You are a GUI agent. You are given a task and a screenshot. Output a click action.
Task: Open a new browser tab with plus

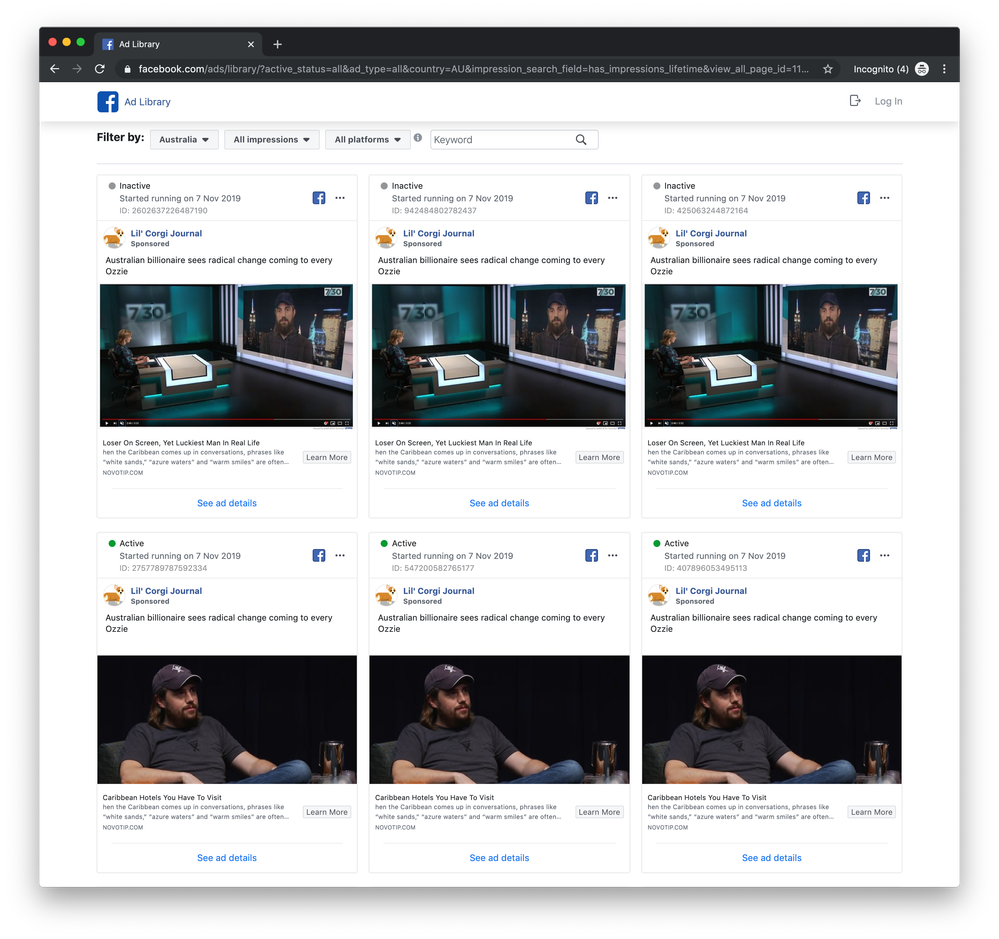click(x=277, y=44)
